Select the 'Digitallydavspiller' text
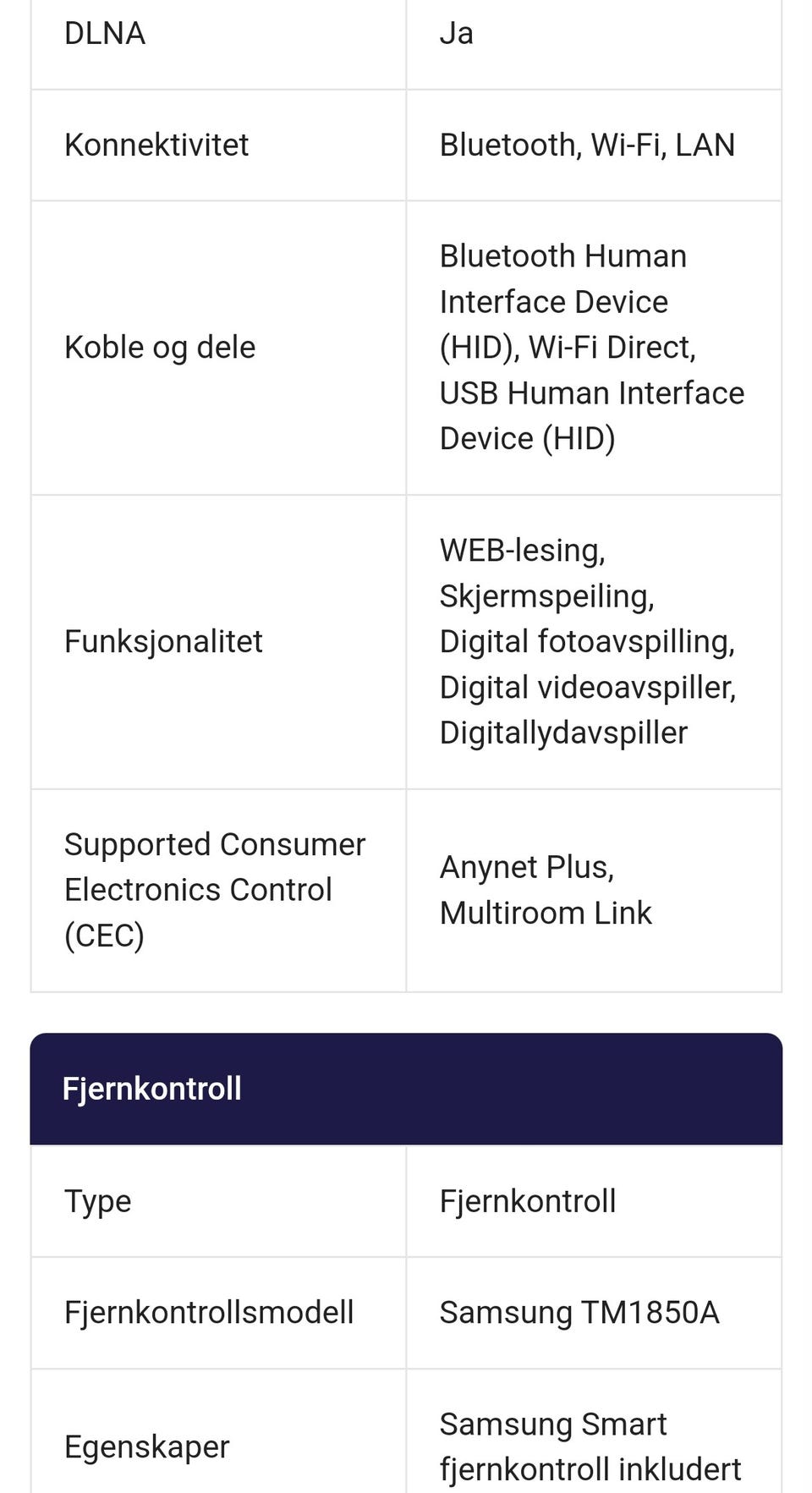The image size is (812, 1493). [x=563, y=733]
